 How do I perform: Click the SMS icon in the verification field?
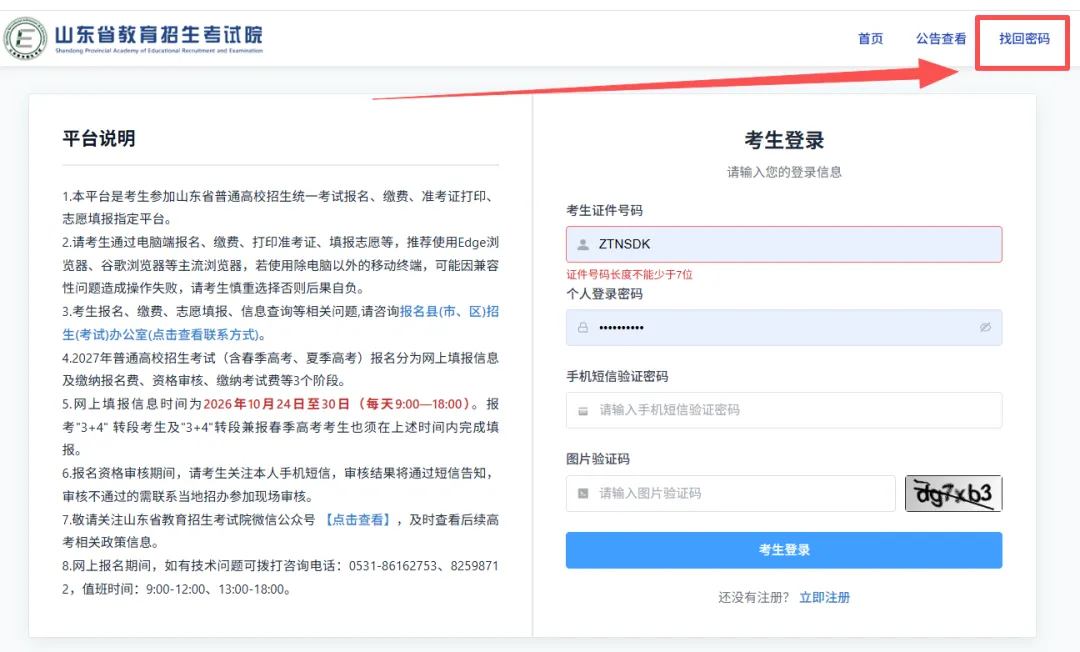coord(583,411)
